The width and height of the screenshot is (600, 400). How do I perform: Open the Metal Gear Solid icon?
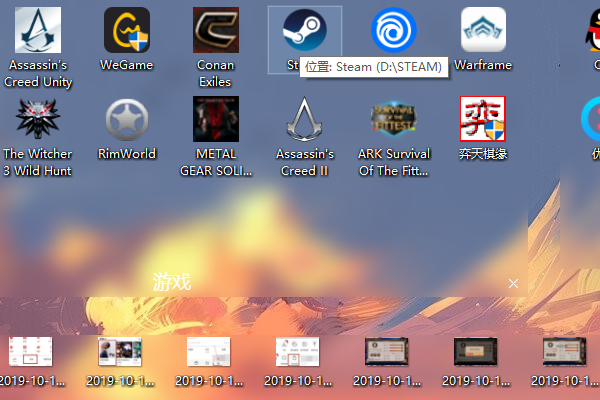point(215,120)
